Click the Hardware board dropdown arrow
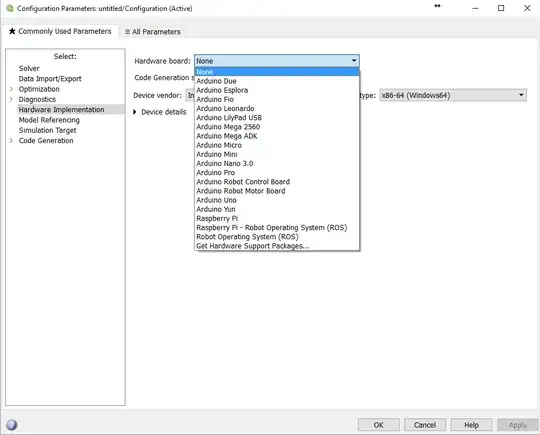The image size is (540, 435). click(x=354, y=61)
